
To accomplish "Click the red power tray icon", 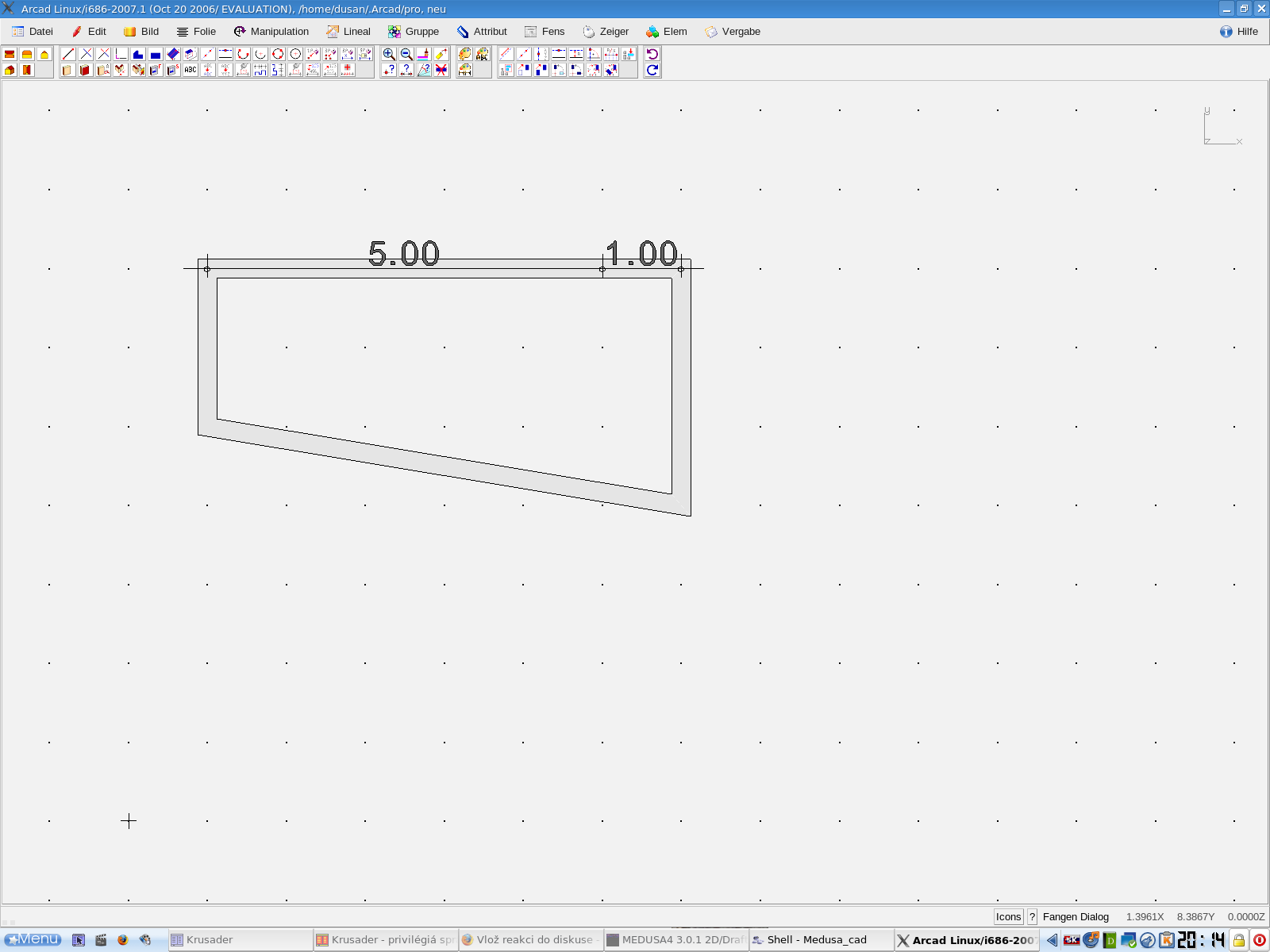I will pyautogui.click(x=1260, y=940).
